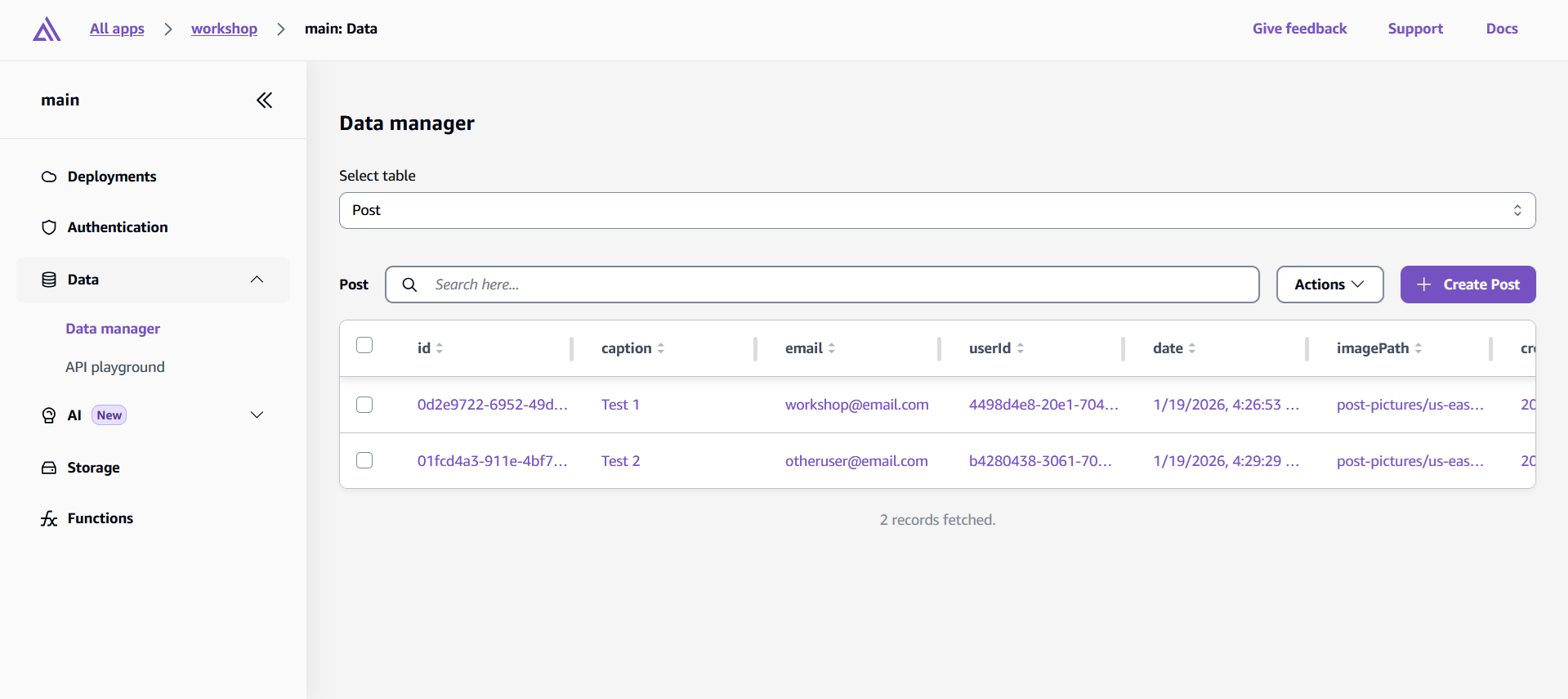Click the plus icon in Create Post
Image resolution: width=1568 pixels, height=699 pixels.
[1424, 285]
